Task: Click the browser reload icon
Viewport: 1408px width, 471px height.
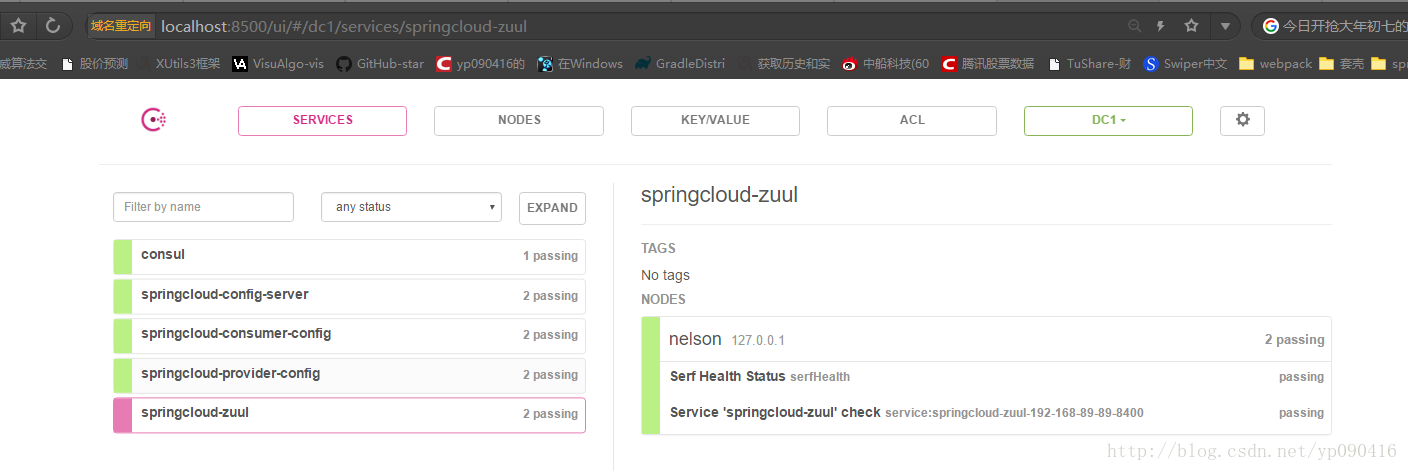Action: 53,26
